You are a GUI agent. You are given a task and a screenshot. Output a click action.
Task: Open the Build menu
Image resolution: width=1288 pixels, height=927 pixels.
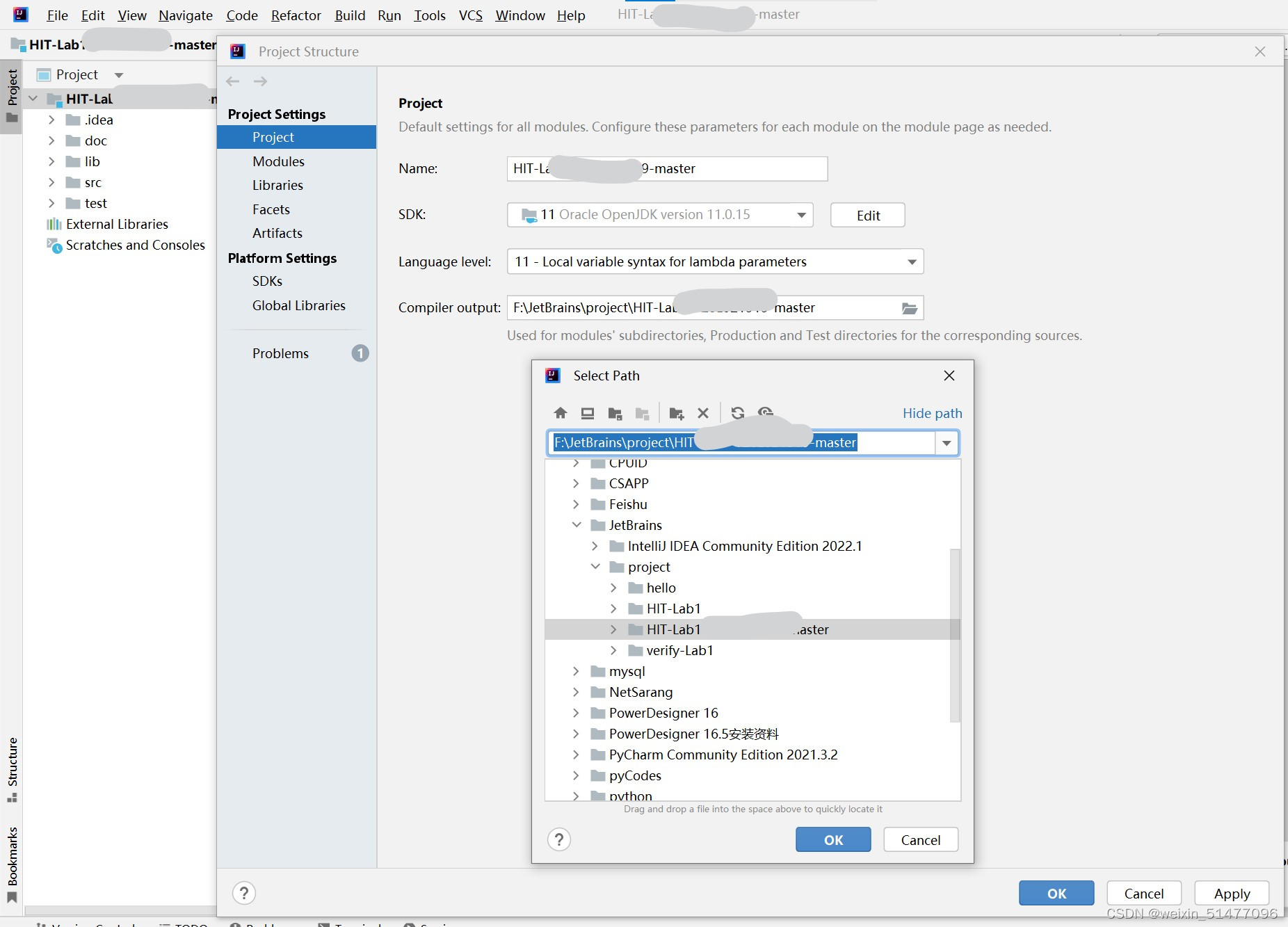pos(350,15)
